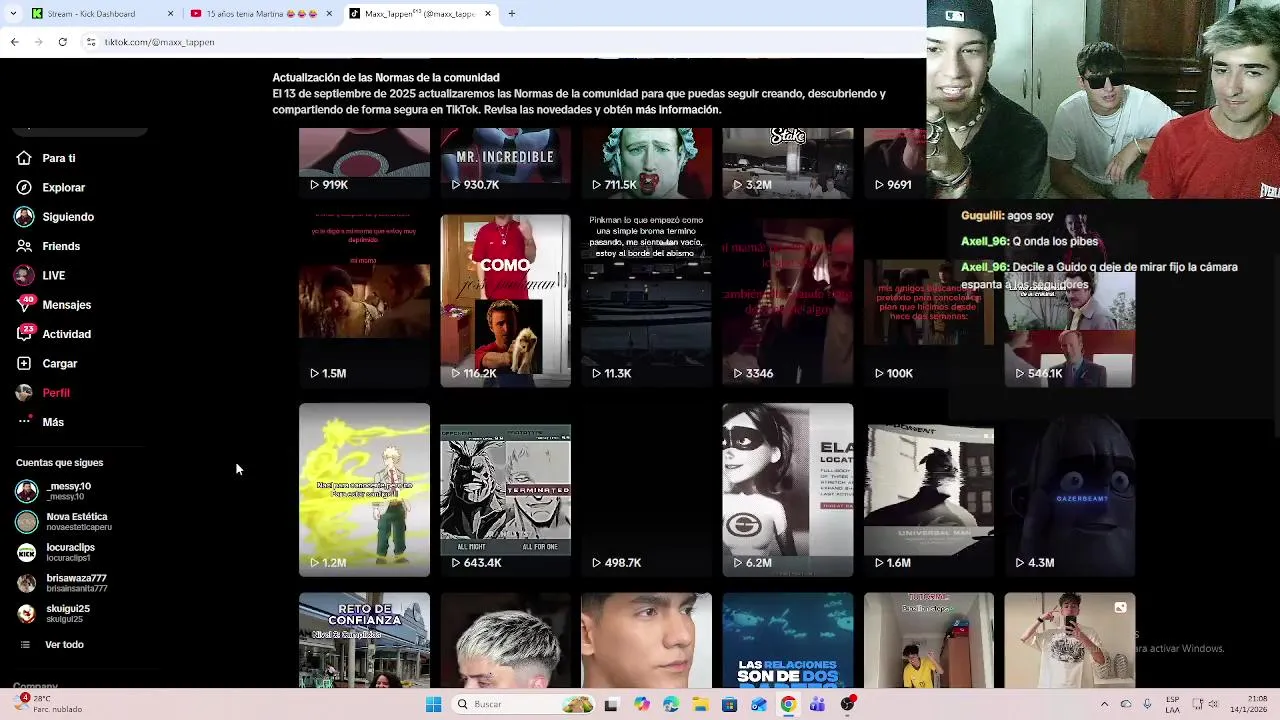Open the 'Las relaciones son de dos' video
Screen dimensions: 1280x720
[788, 640]
